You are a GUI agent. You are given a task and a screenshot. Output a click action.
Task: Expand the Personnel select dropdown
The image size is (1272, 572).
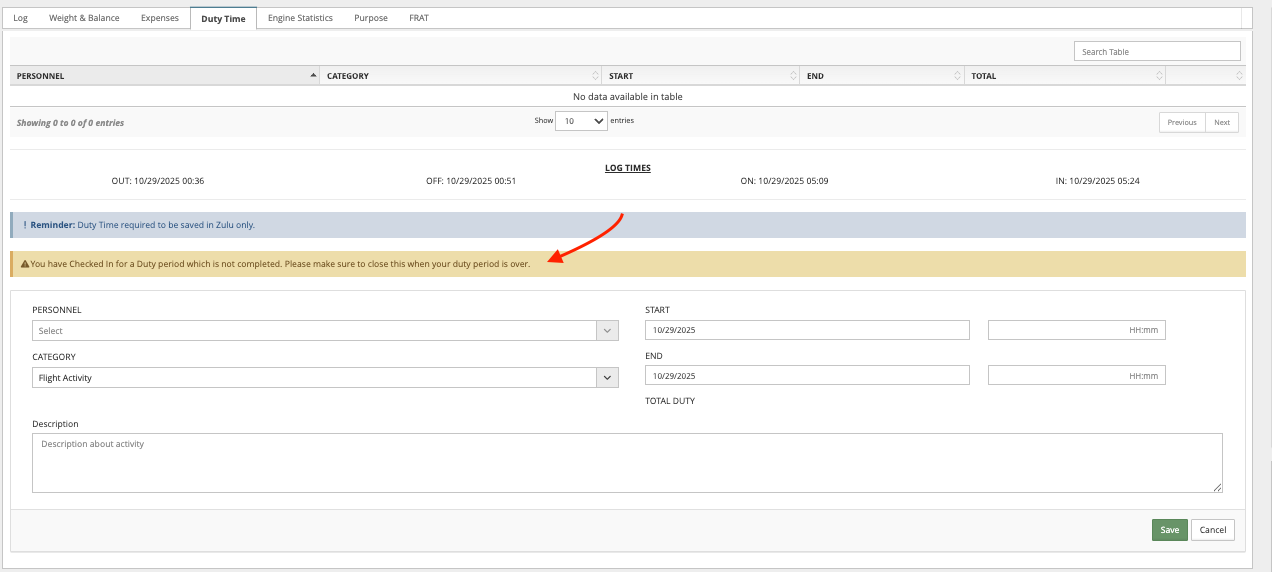[325, 331]
